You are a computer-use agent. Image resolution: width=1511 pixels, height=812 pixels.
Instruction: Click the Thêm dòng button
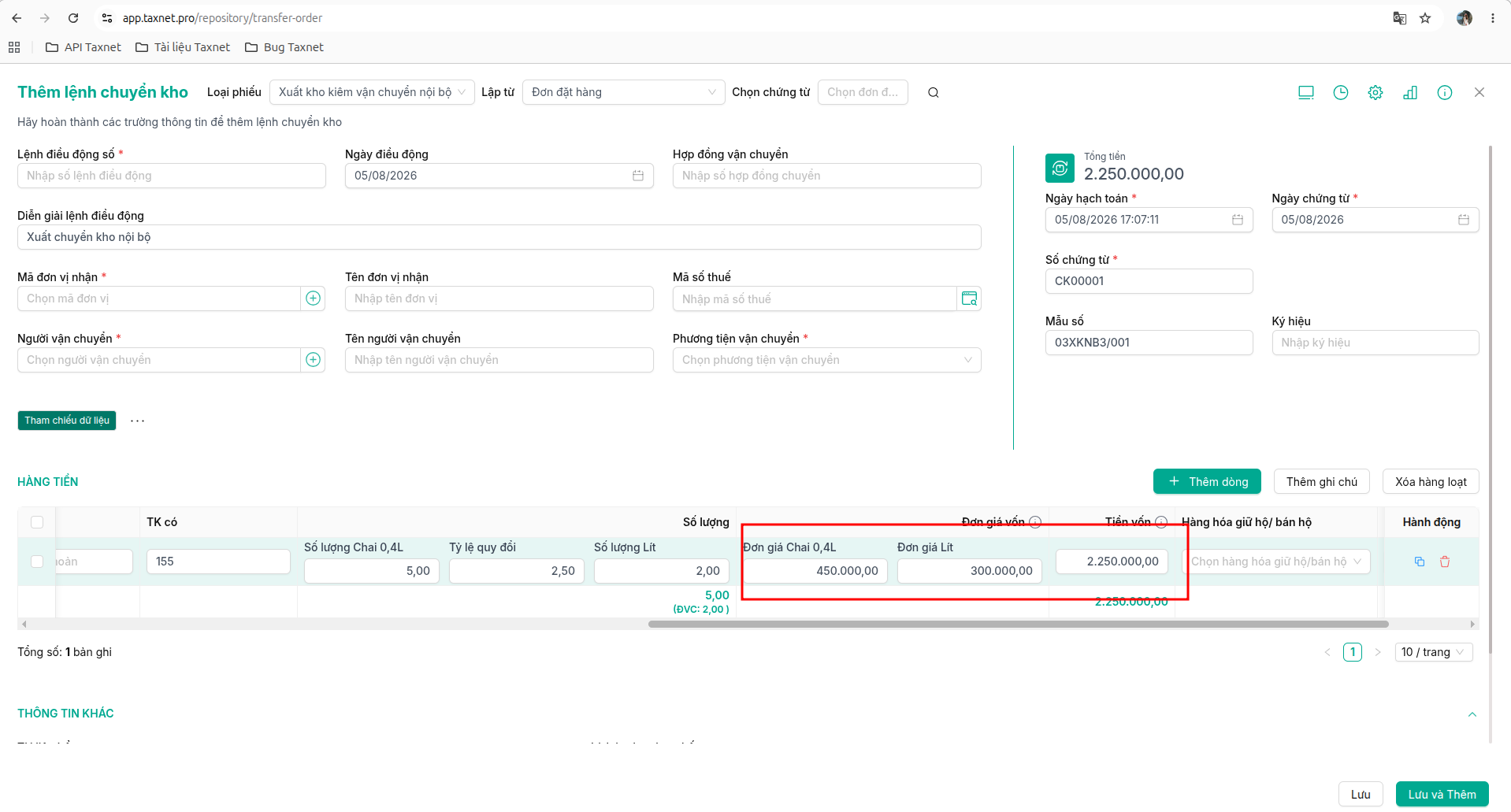pyautogui.click(x=1207, y=482)
